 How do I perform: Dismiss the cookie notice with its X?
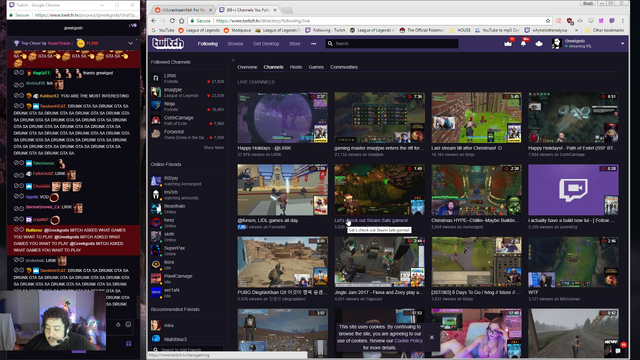point(431,337)
